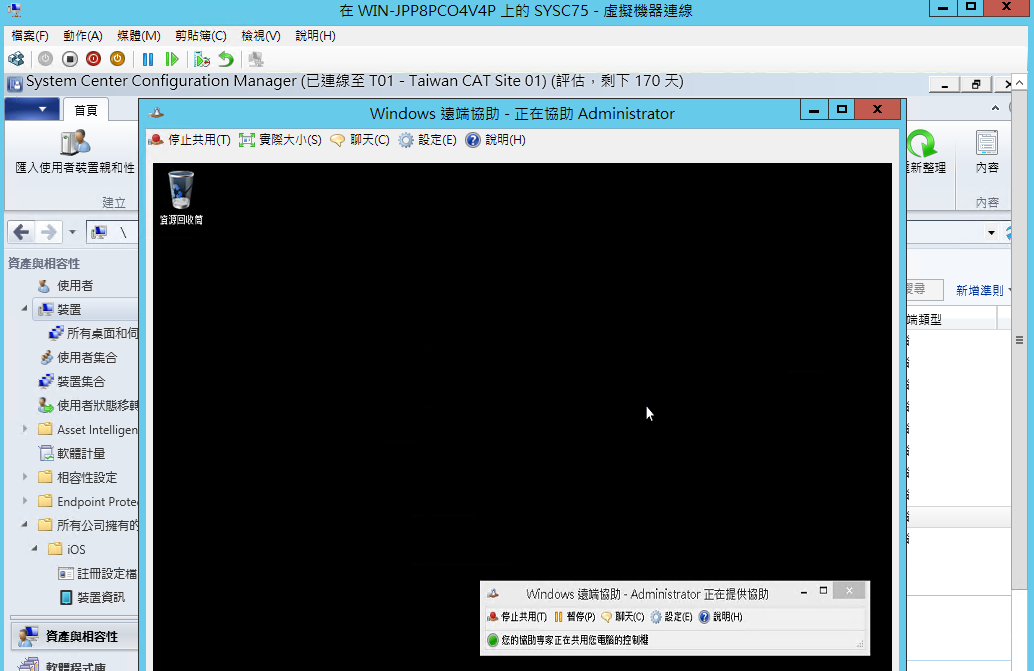Collapse the 裝置 tree node
The image size is (1034, 671).
24,308
